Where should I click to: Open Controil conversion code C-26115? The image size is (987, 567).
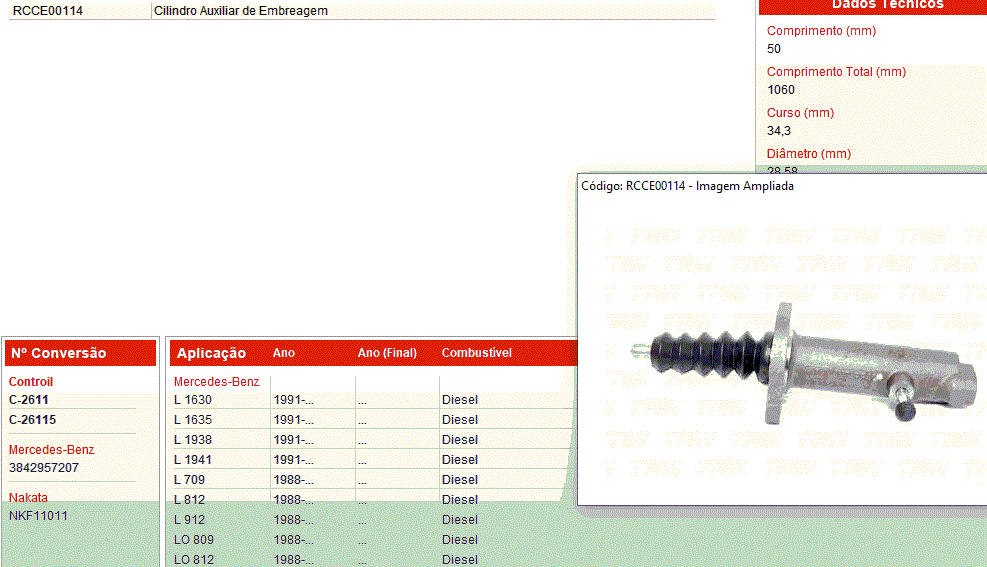coord(33,420)
